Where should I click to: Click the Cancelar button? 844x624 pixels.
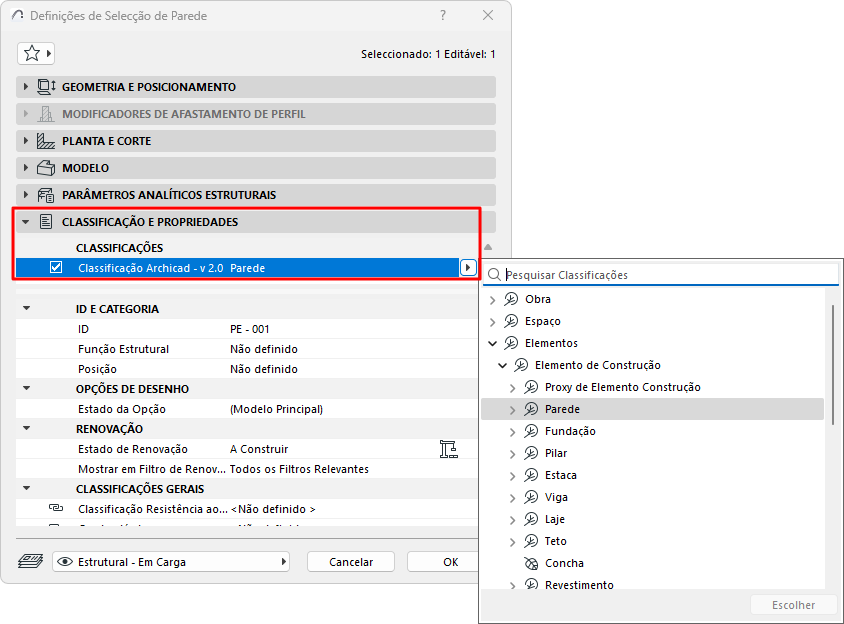click(x=351, y=562)
